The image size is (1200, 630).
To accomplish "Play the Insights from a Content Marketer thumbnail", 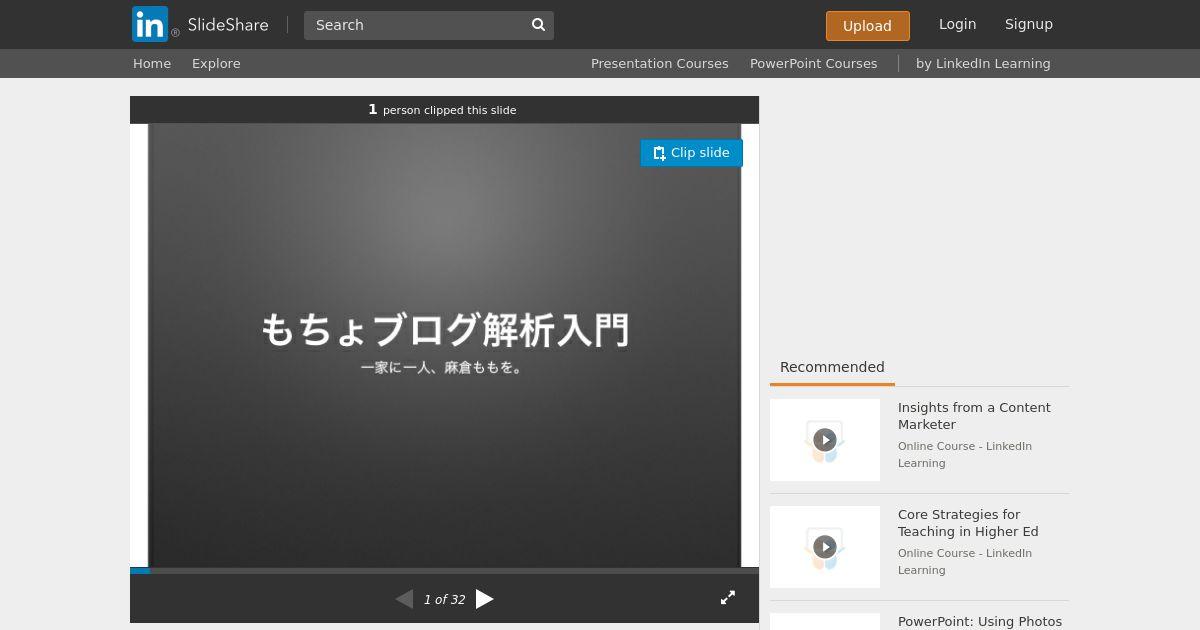I will pos(825,440).
